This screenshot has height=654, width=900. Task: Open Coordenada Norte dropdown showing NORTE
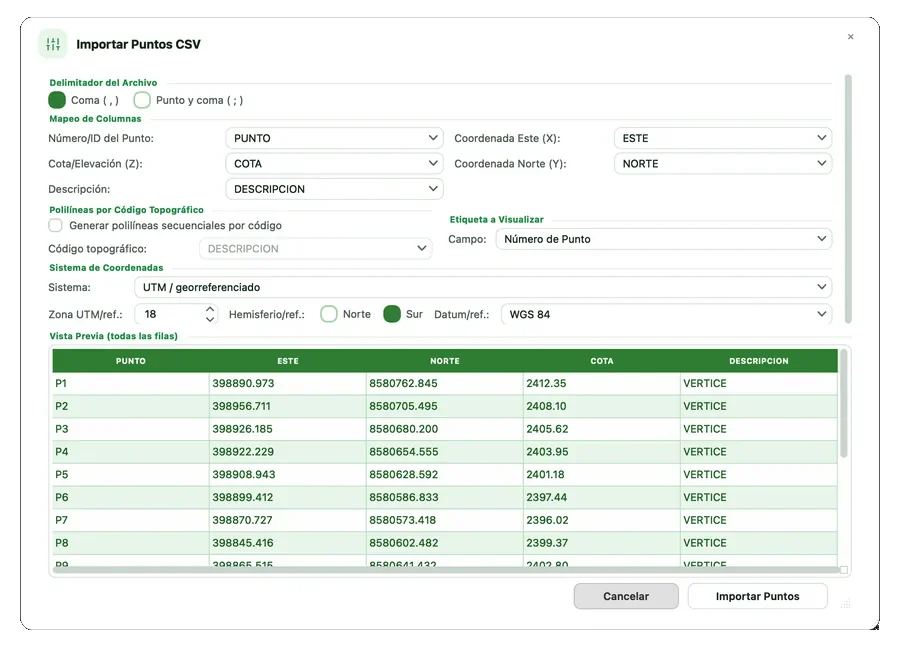click(723, 164)
